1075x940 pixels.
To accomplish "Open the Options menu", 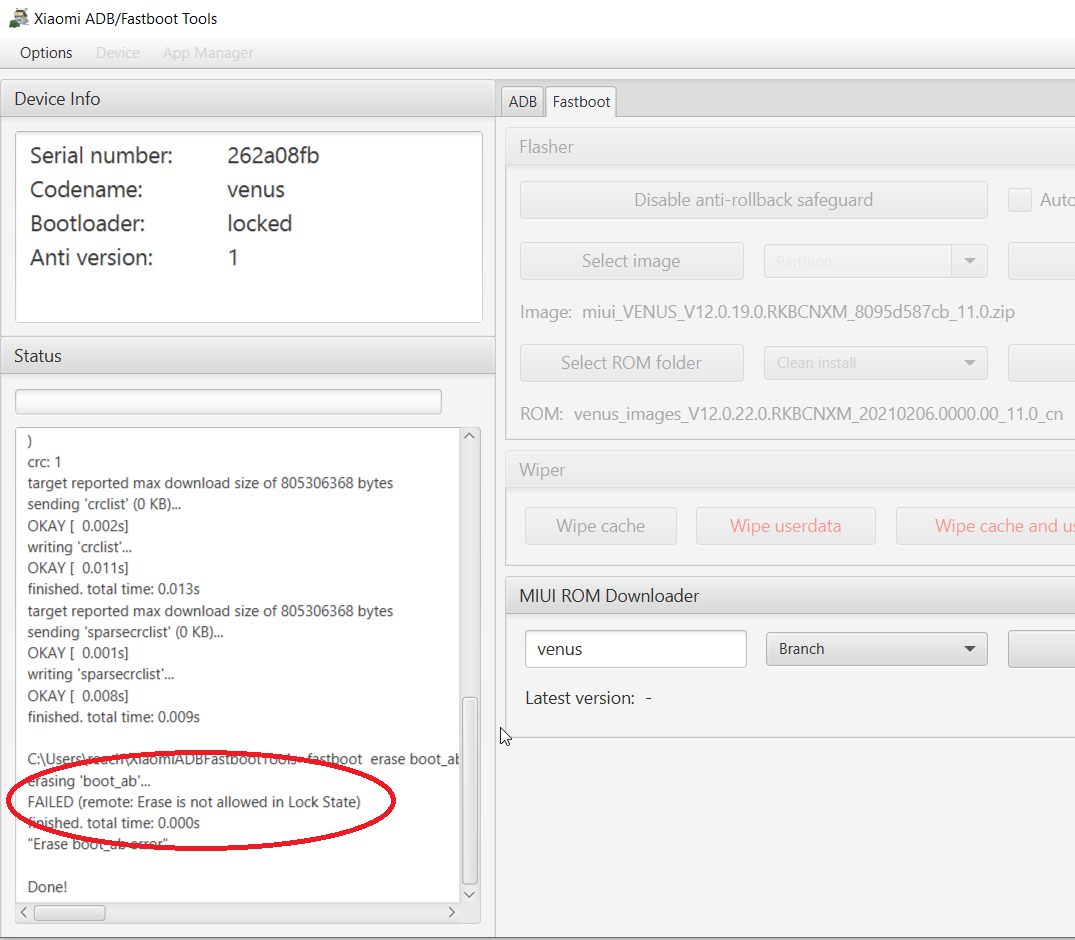I will click(46, 53).
